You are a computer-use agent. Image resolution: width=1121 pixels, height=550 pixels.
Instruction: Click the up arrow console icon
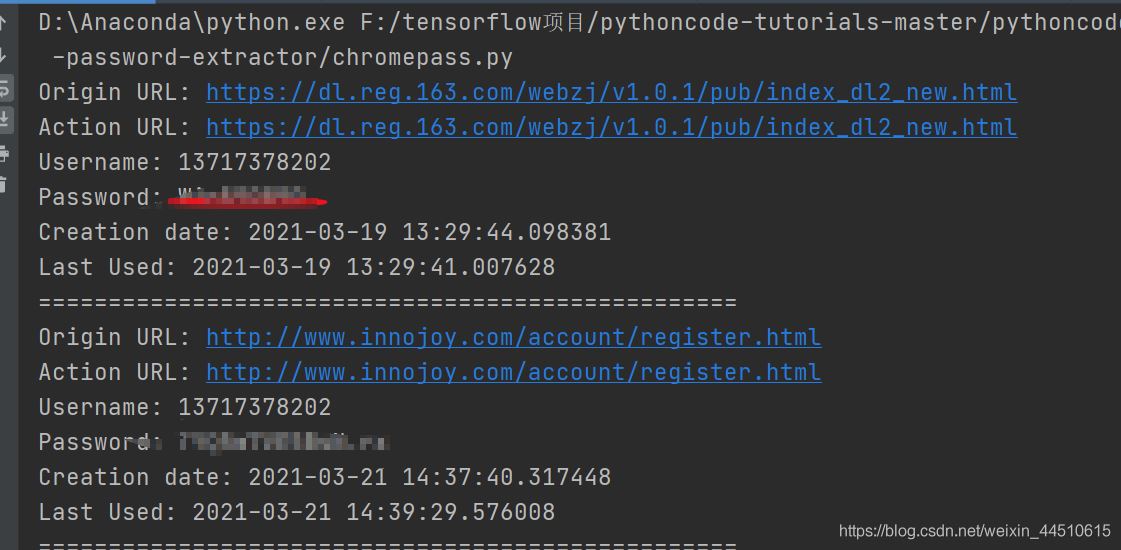pyautogui.click(x=4, y=22)
